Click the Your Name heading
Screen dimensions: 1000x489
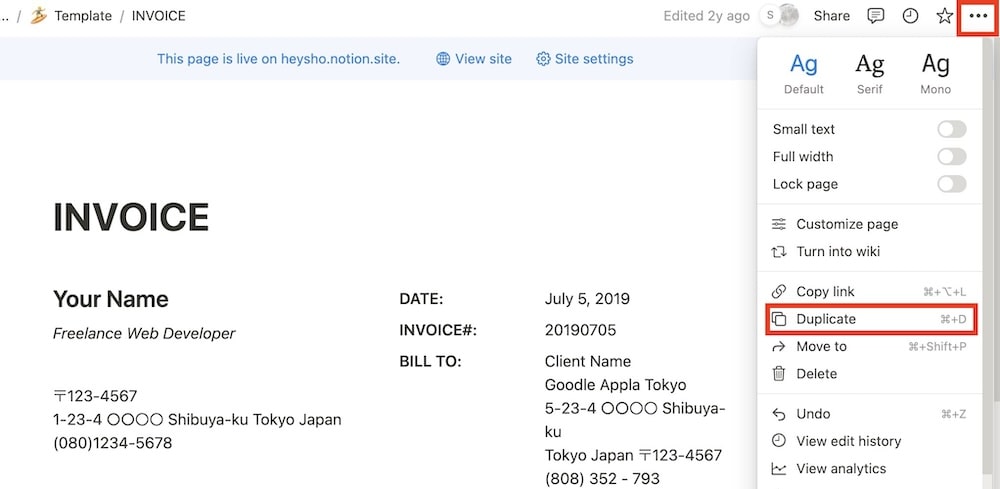110,299
